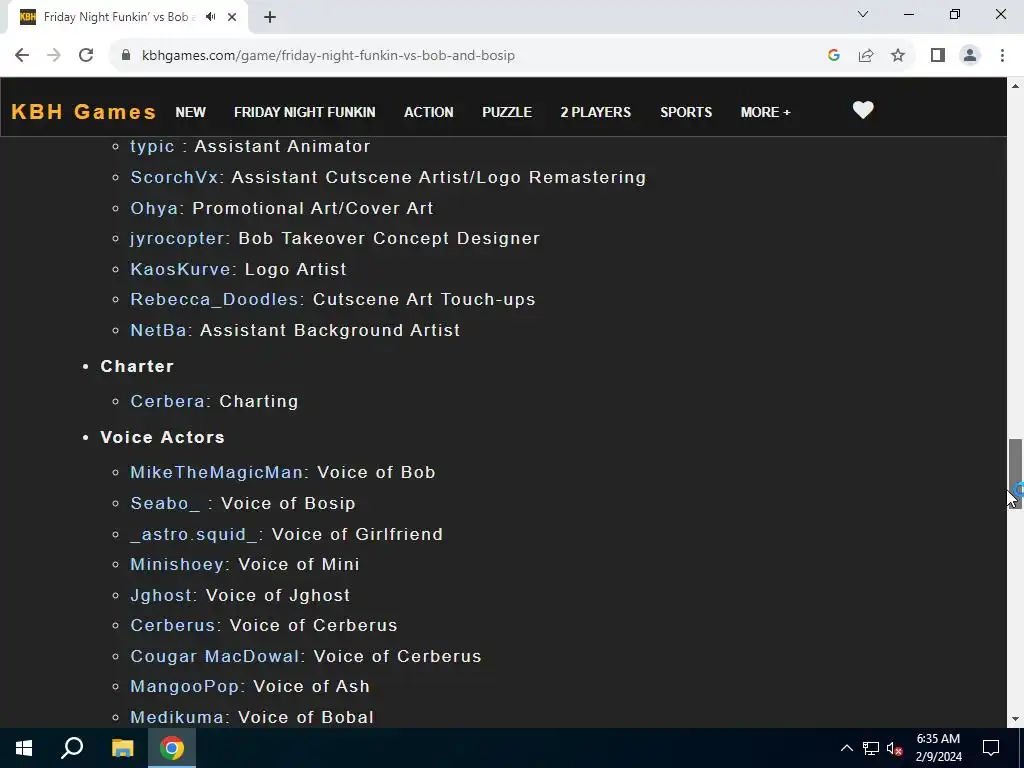
Task: Open the Cerberus voice actor link
Action: (x=173, y=626)
